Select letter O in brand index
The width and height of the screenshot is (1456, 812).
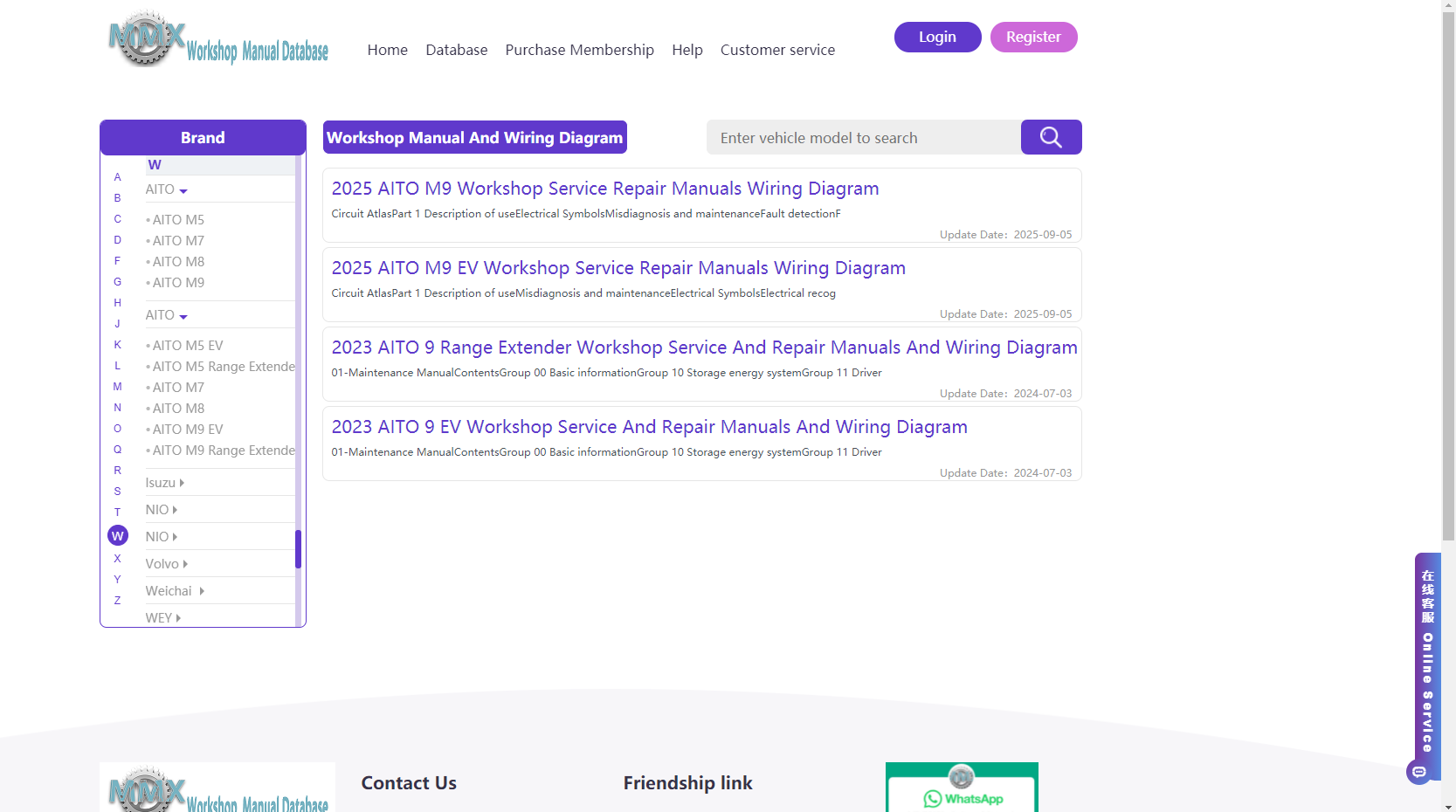click(118, 429)
